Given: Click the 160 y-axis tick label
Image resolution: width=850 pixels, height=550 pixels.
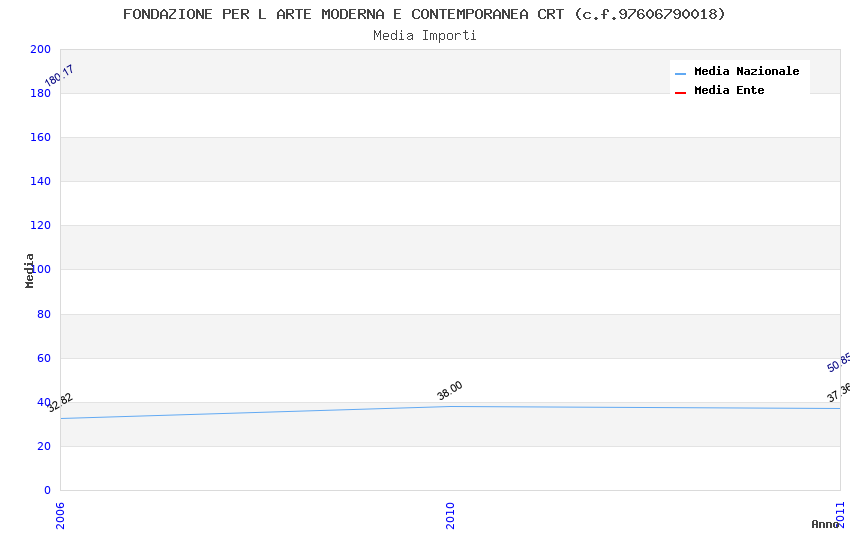Looking at the screenshot, I should coord(40,138).
